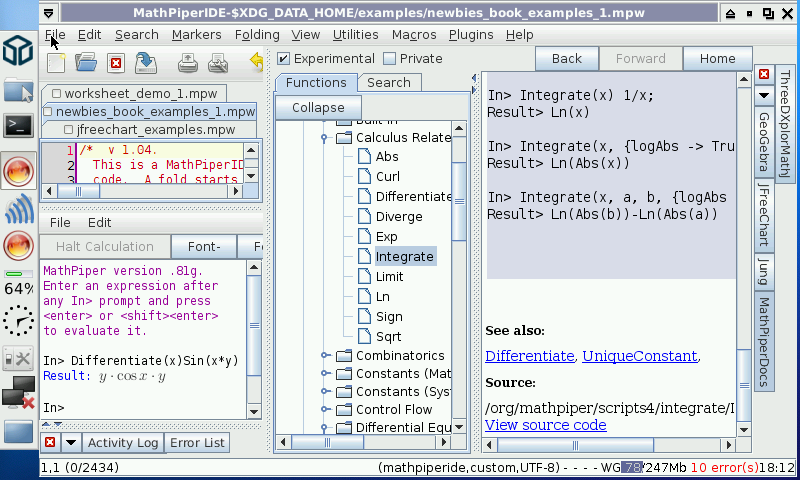Screen dimensions: 800x480
Task: Click the clock icon in side panel
Action: [x=18, y=320]
